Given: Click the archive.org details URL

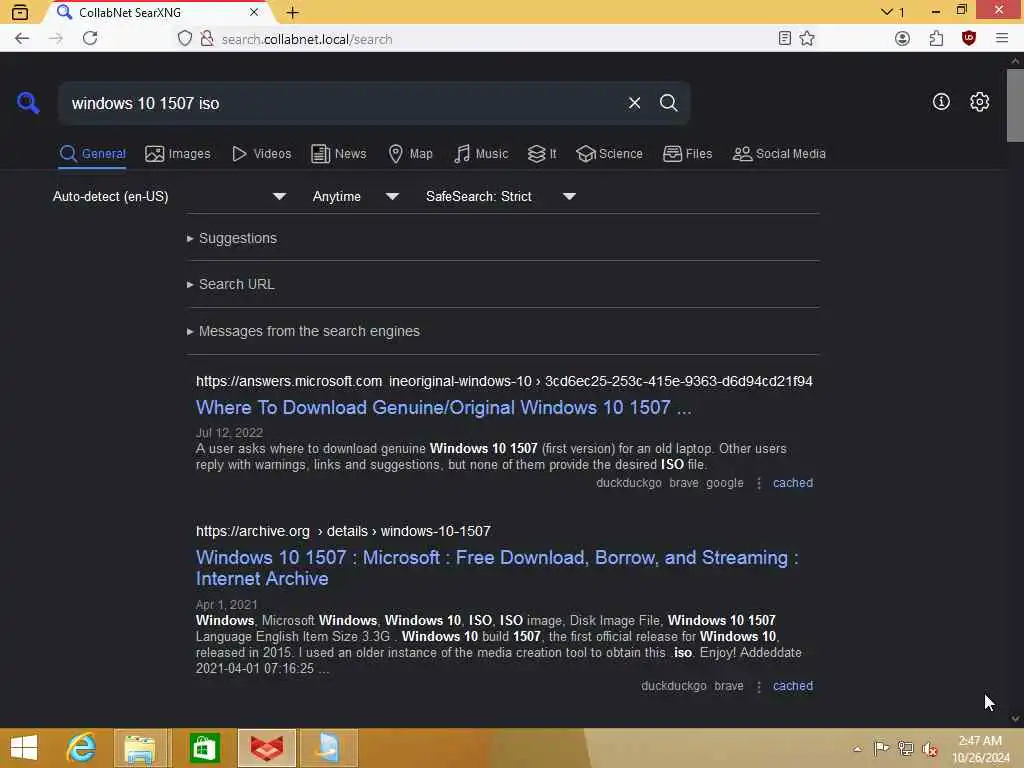Looking at the screenshot, I should click(x=344, y=532).
